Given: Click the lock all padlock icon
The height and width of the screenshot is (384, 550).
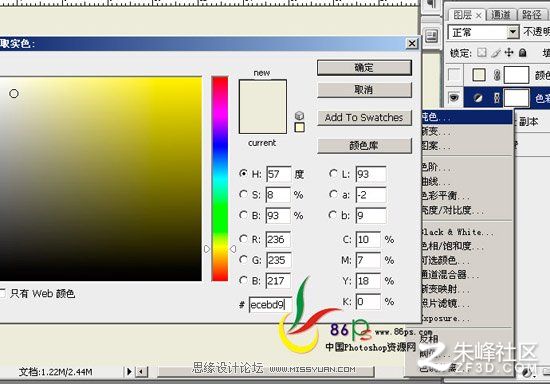Looking at the screenshot, I should pos(523,53).
